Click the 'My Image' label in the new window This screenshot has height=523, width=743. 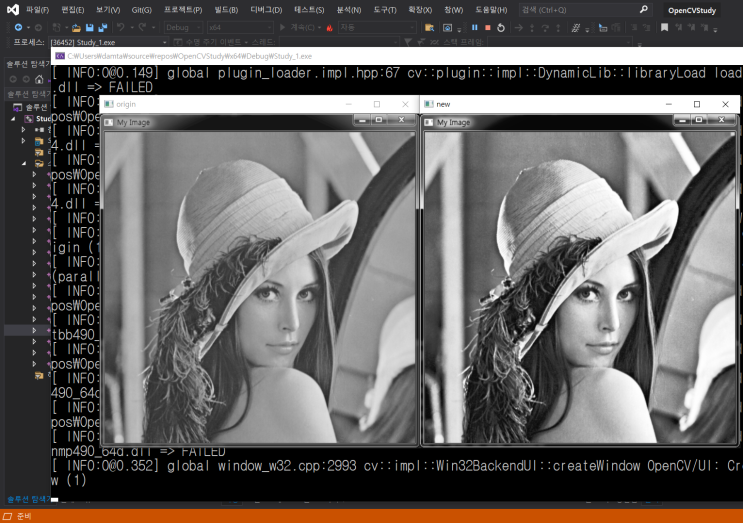click(x=453, y=122)
